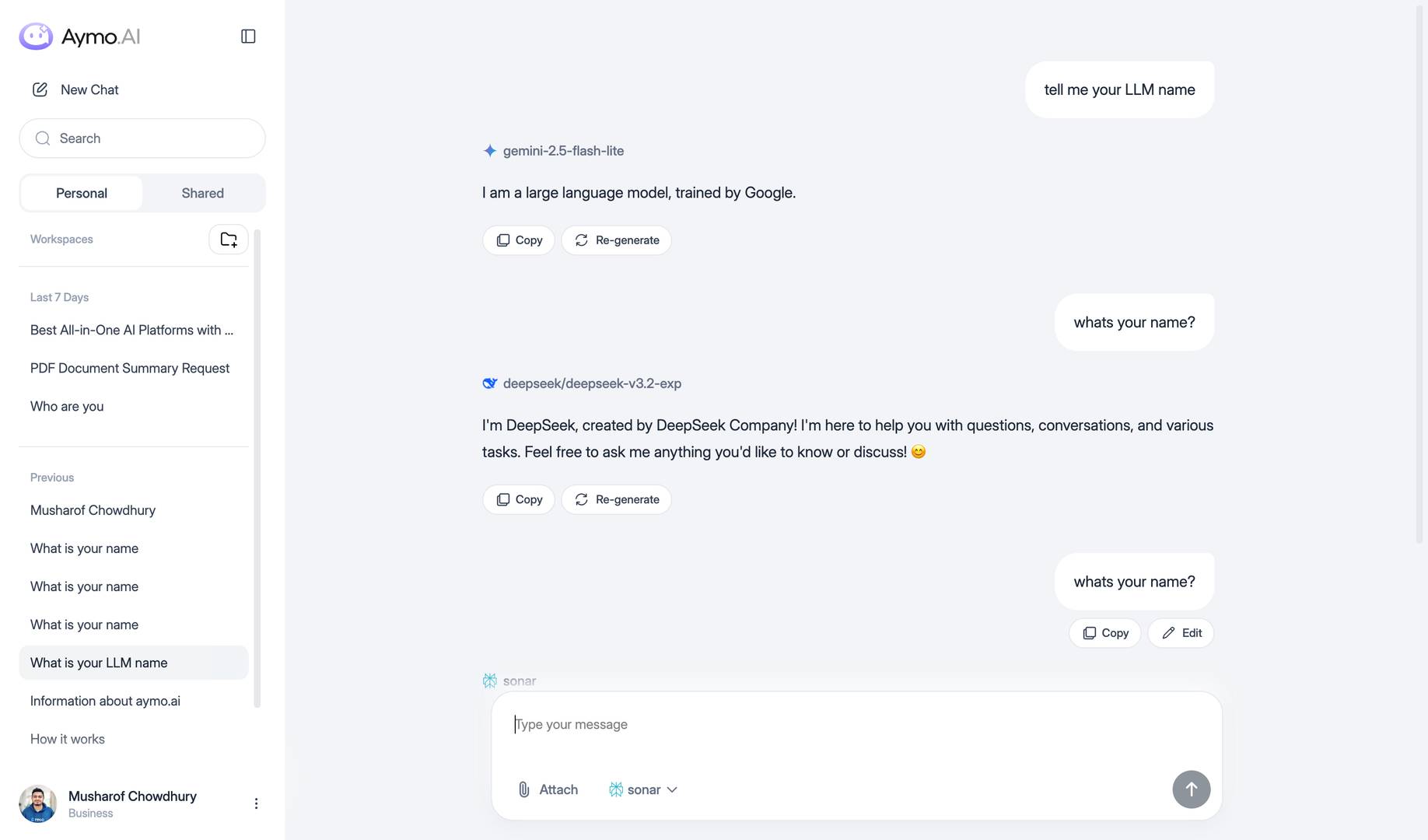Click the Aymo.AI logo icon
Viewport: 1428px width, 840px height.
(x=36, y=37)
